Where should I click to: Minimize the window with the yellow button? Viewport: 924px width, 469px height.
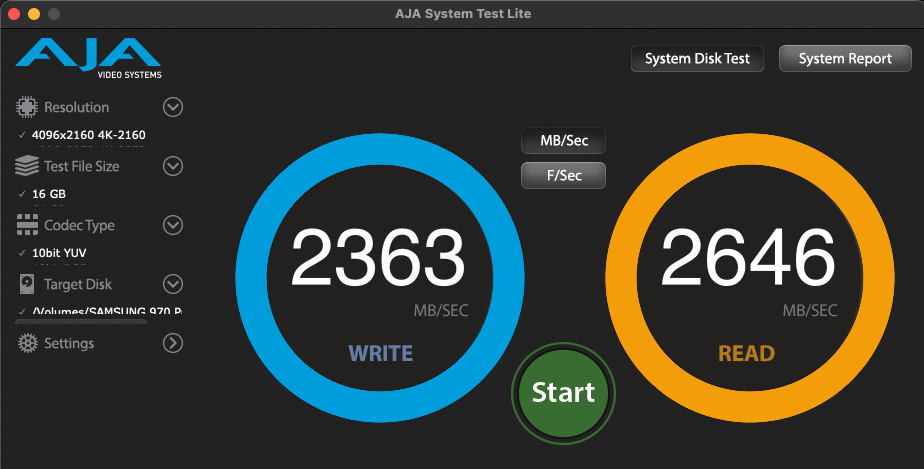(x=34, y=14)
